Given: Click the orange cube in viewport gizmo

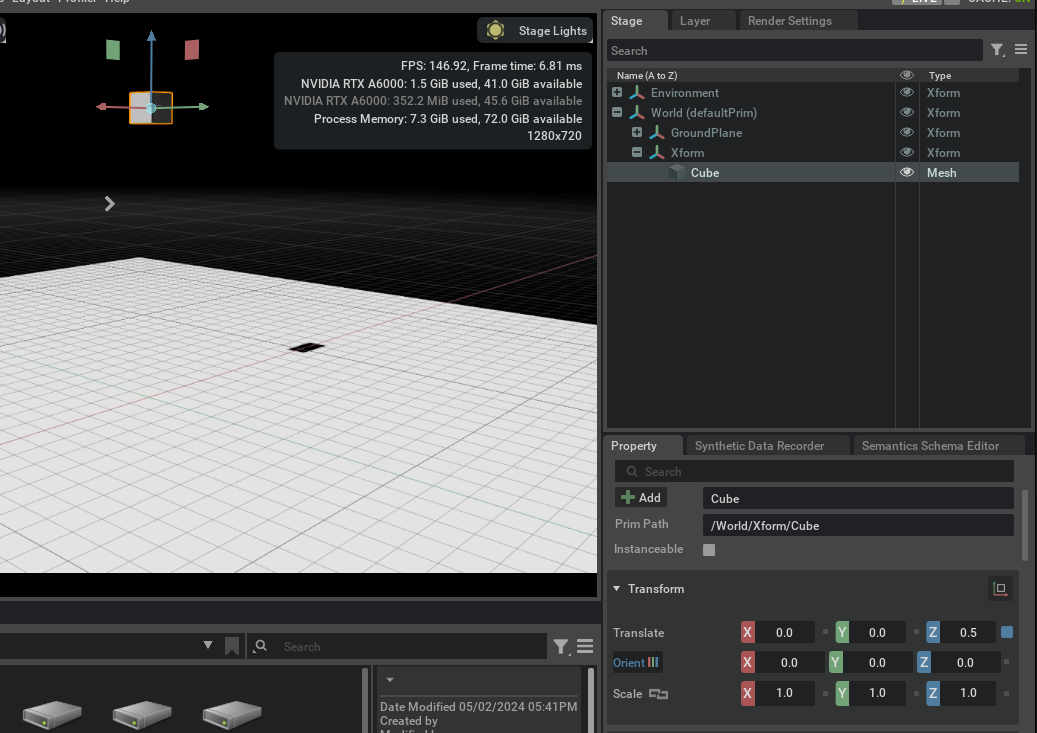Looking at the screenshot, I should pos(151,108).
